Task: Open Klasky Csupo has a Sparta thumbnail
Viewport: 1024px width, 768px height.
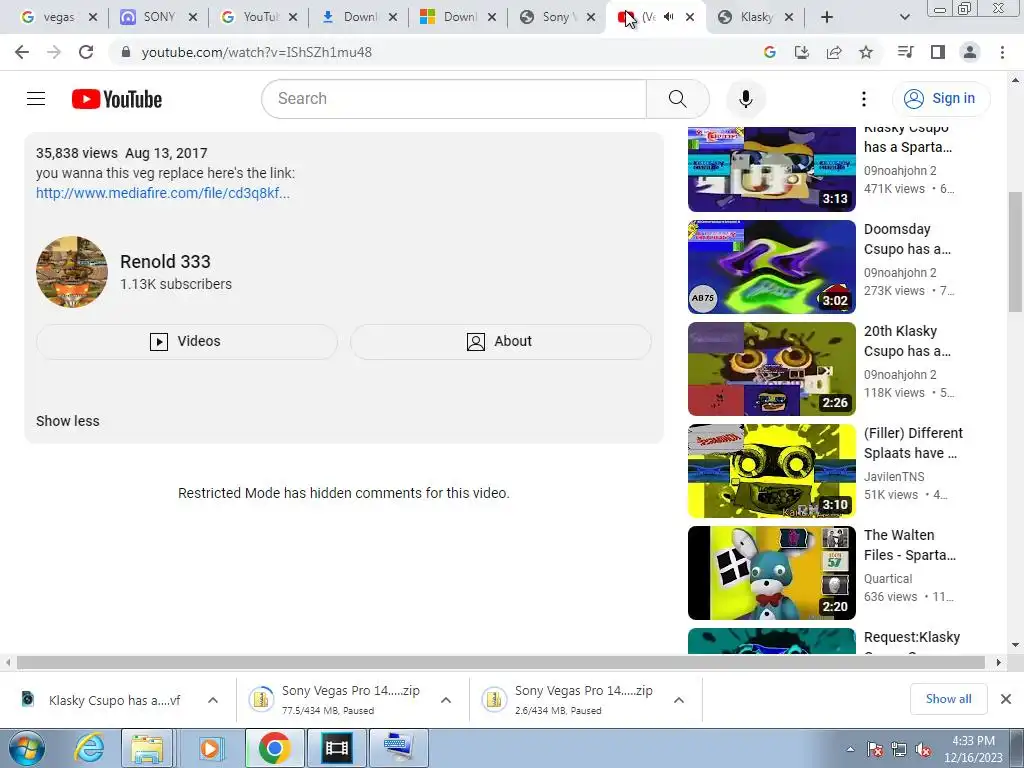Action: 771,169
